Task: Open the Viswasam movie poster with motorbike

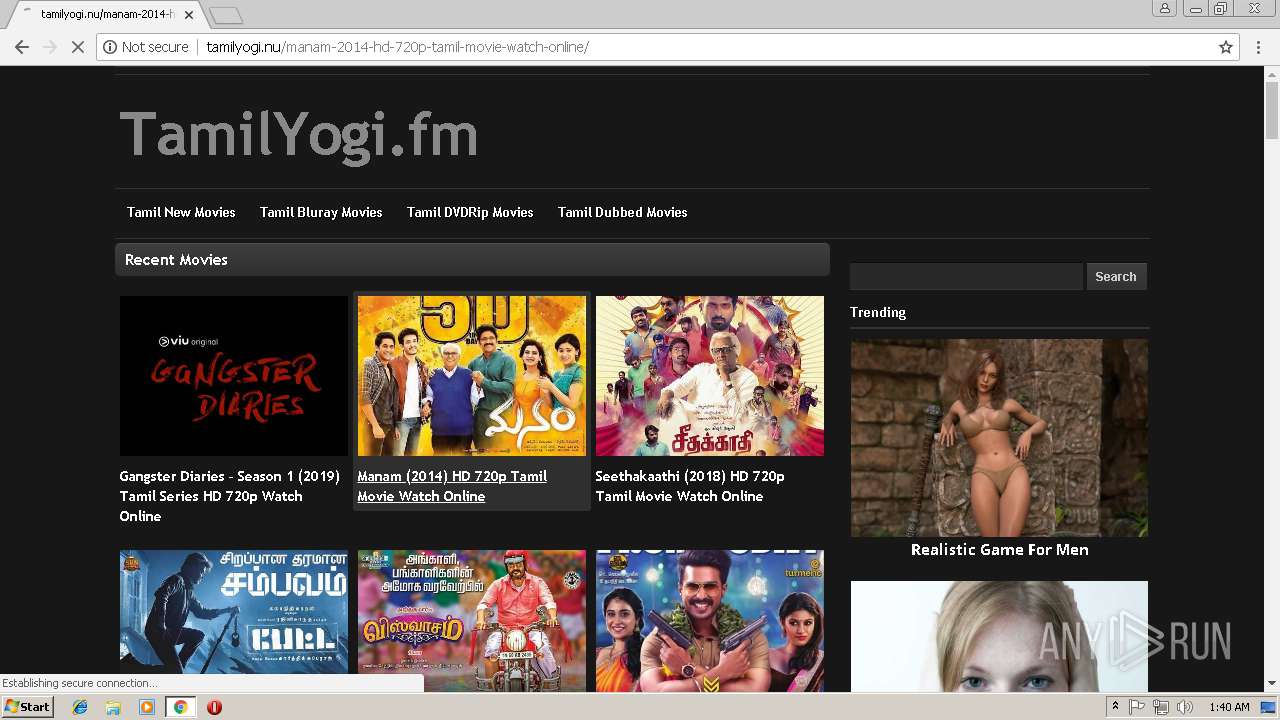Action: [472, 620]
